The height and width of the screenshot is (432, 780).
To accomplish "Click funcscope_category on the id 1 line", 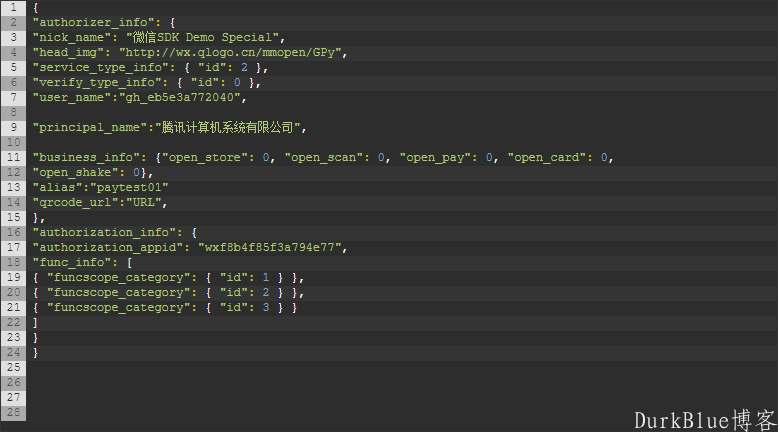I will coord(119,277).
